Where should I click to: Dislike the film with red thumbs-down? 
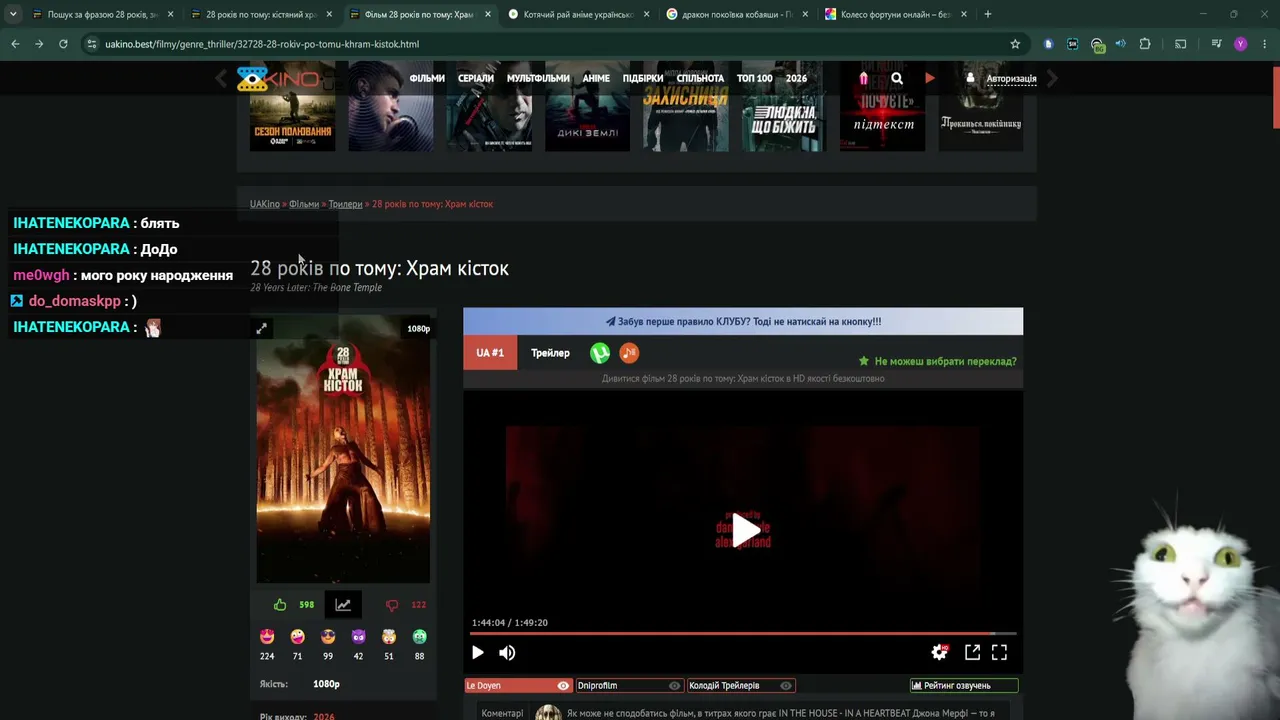[392, 605]
